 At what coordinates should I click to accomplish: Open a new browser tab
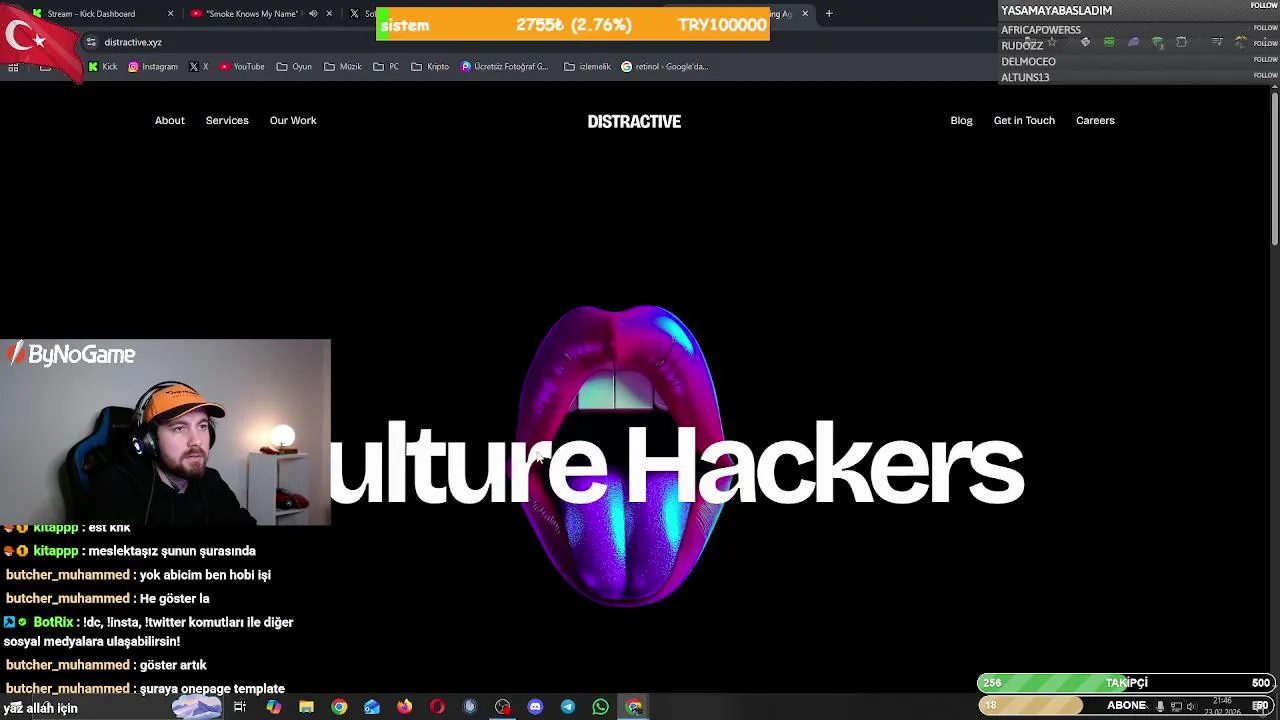tap(829, 14)
